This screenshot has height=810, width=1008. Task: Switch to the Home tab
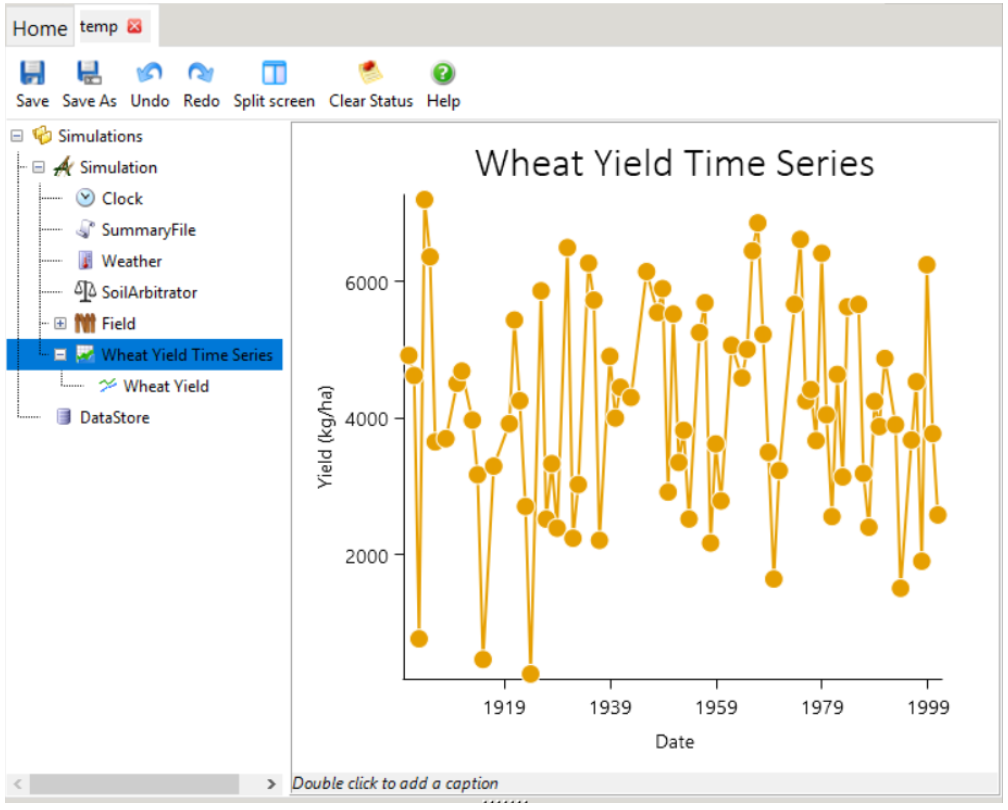click(x=40, y=28)
